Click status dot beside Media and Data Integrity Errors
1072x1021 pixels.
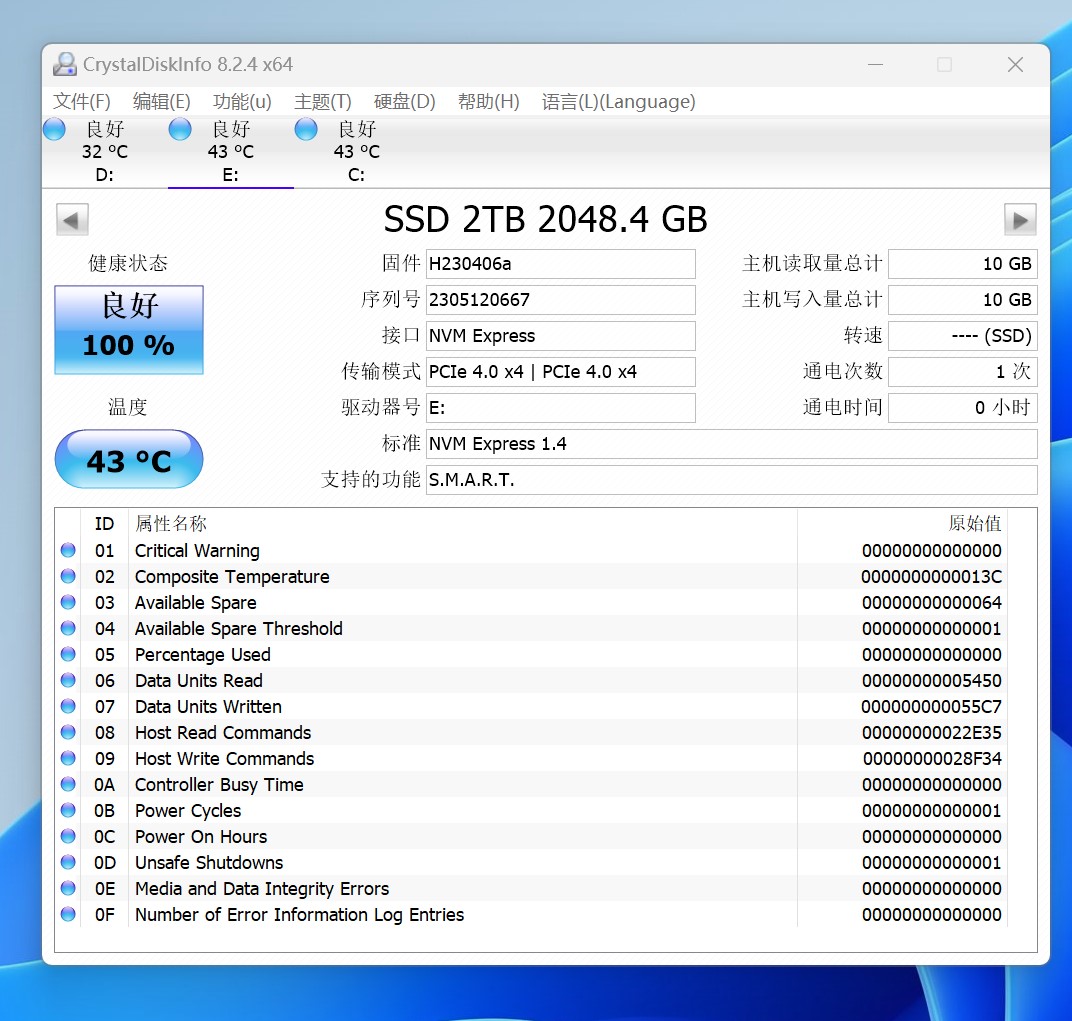click(67, 888)
